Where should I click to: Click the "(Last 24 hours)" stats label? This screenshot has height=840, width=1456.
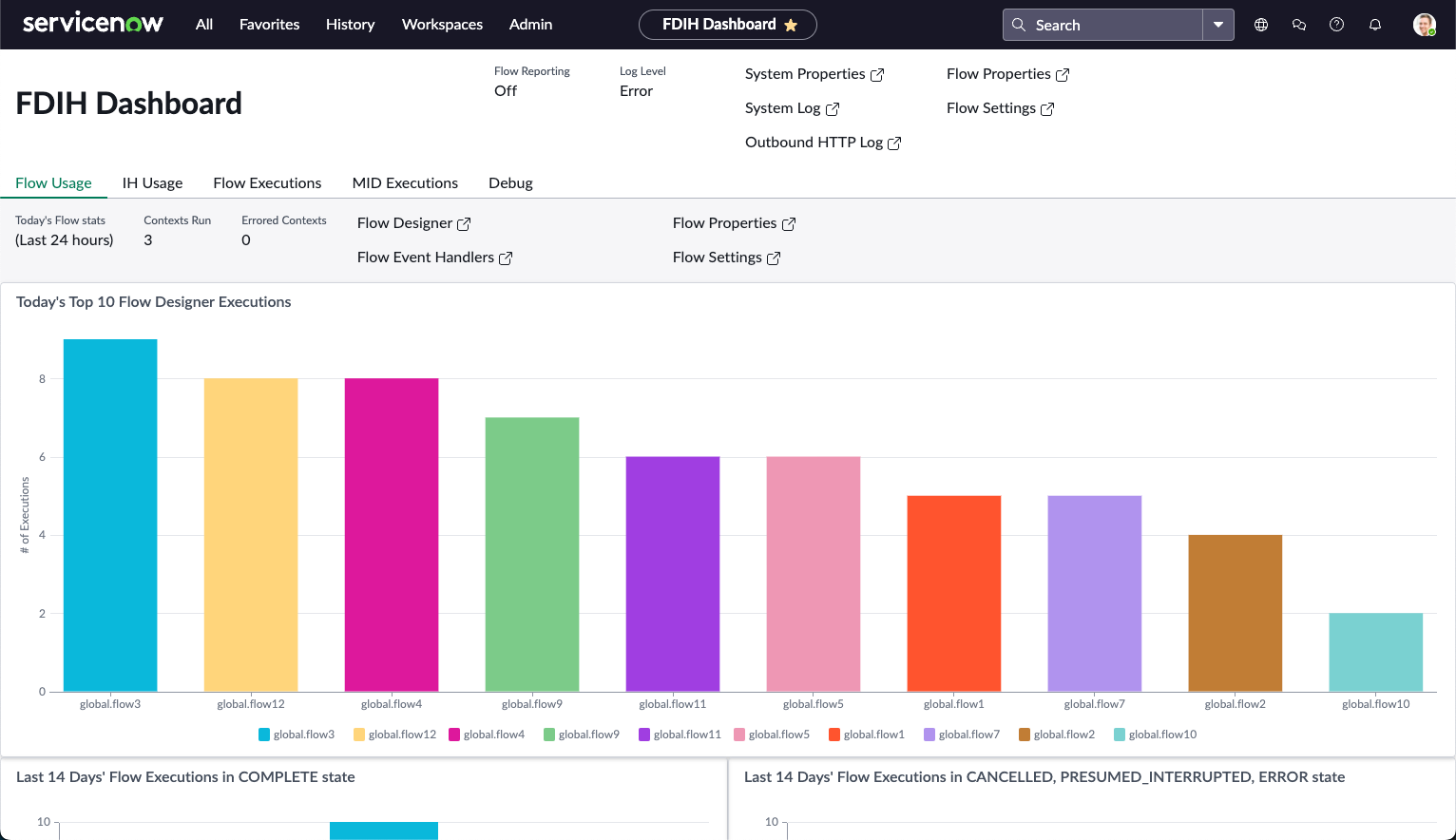(64, 240)
